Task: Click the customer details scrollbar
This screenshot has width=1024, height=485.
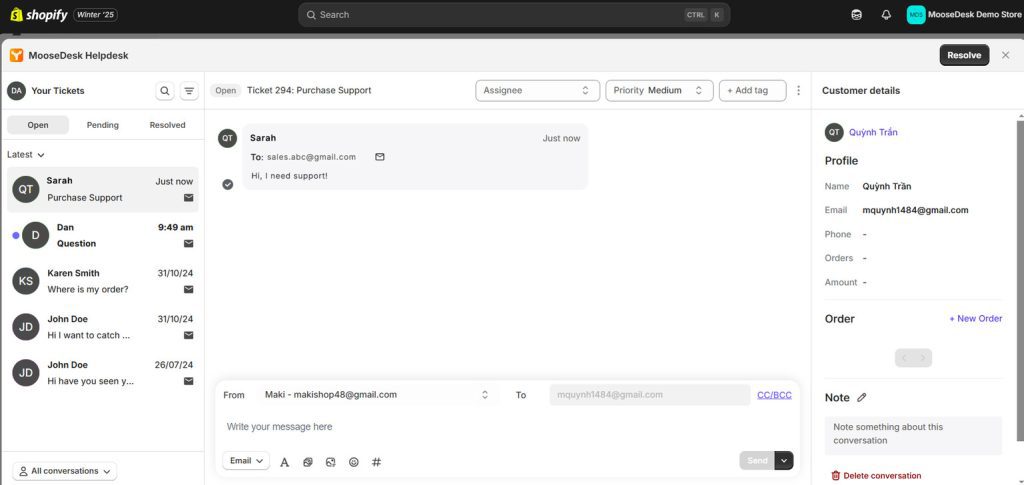Action: 1021,281
